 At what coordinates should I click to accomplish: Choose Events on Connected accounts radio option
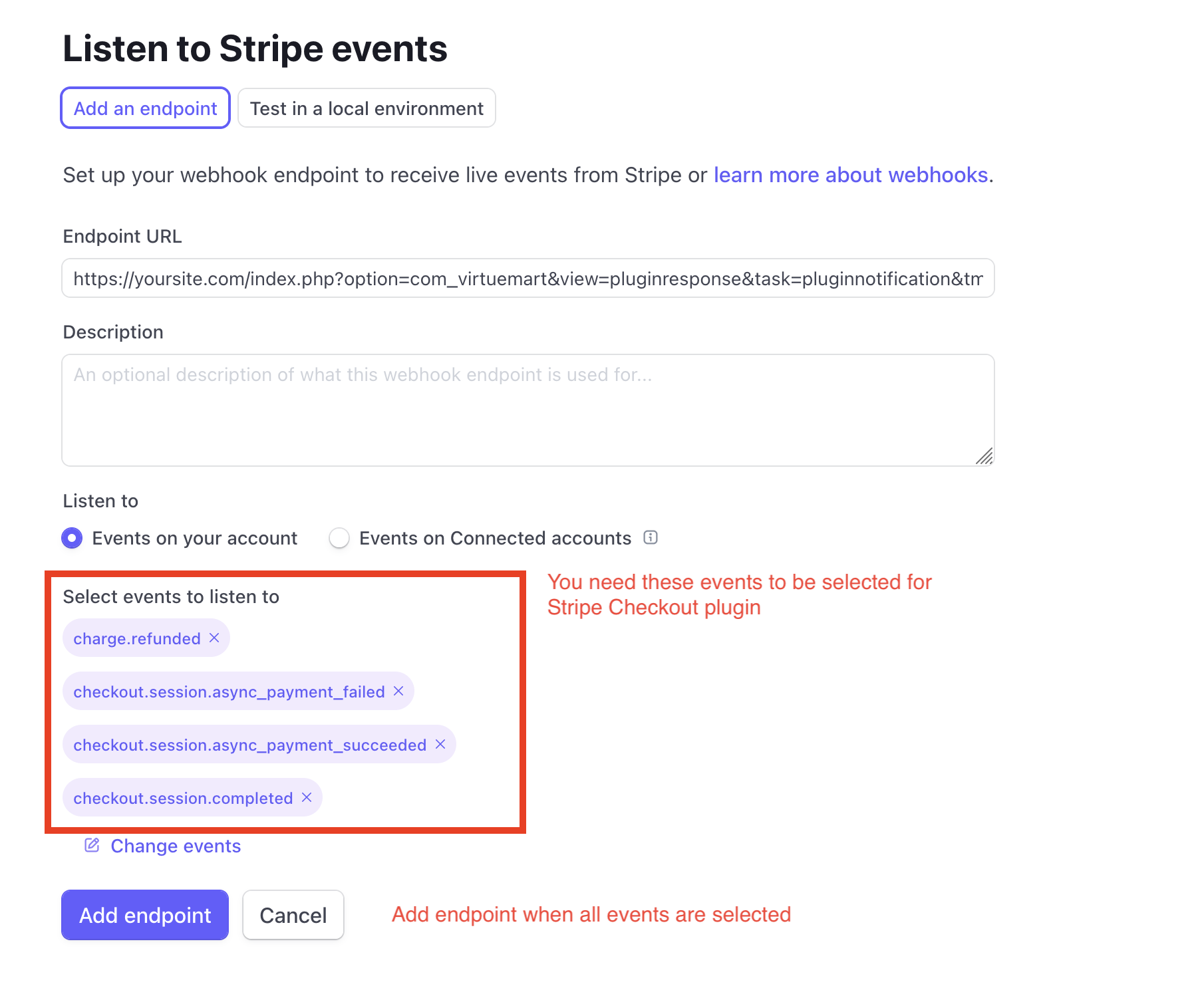tap(339, 538)
